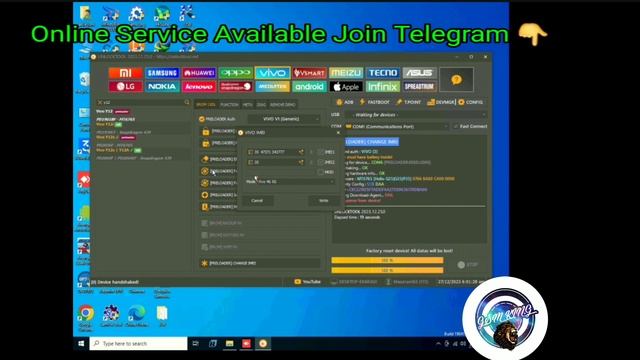Select the Oppo brand tile
The image size is (640, 360).
pos(236,73)
